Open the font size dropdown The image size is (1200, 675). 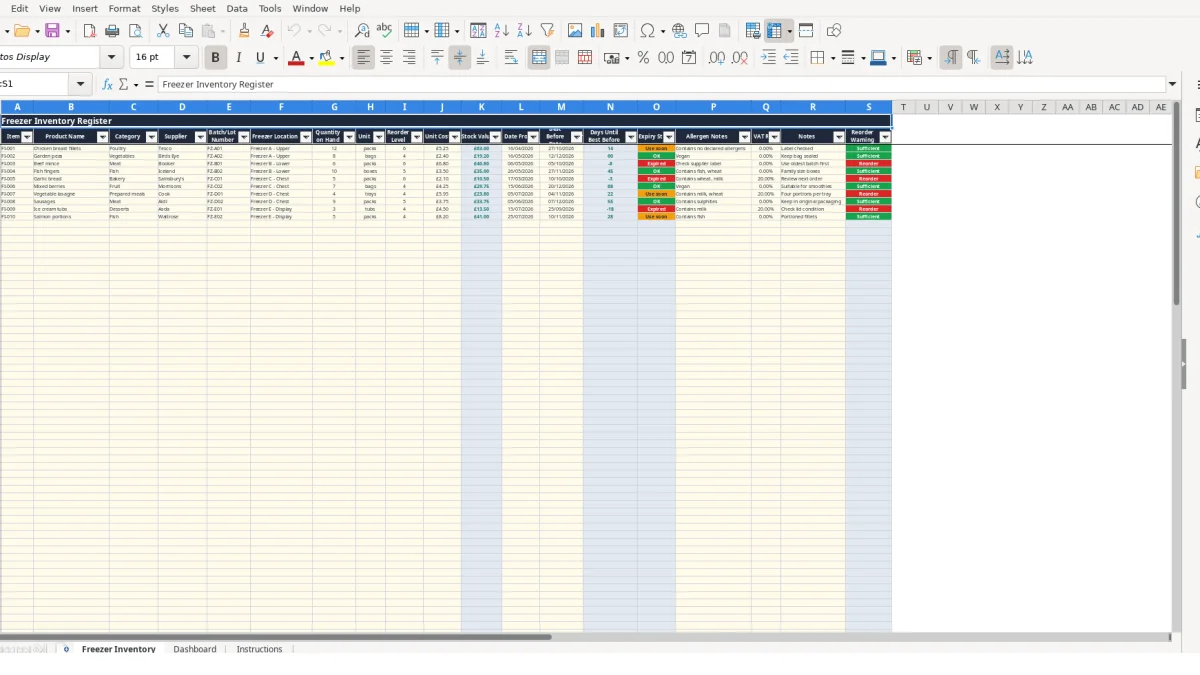click(x=187, y=58)
